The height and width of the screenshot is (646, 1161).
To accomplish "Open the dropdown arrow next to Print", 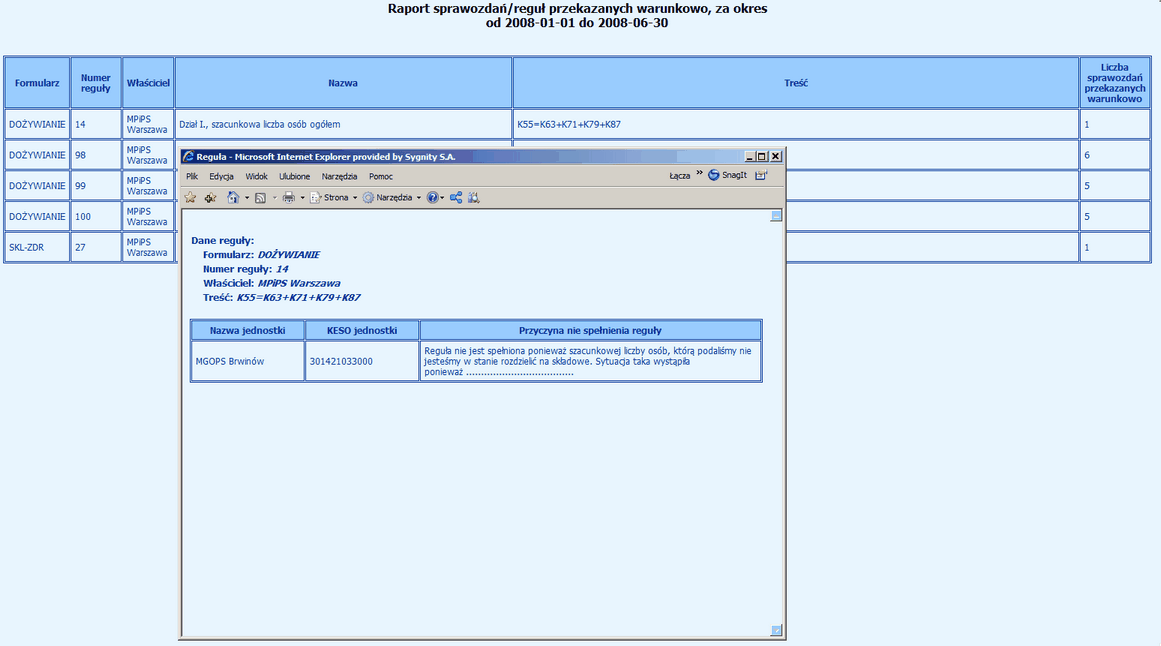I will (302, 198).
